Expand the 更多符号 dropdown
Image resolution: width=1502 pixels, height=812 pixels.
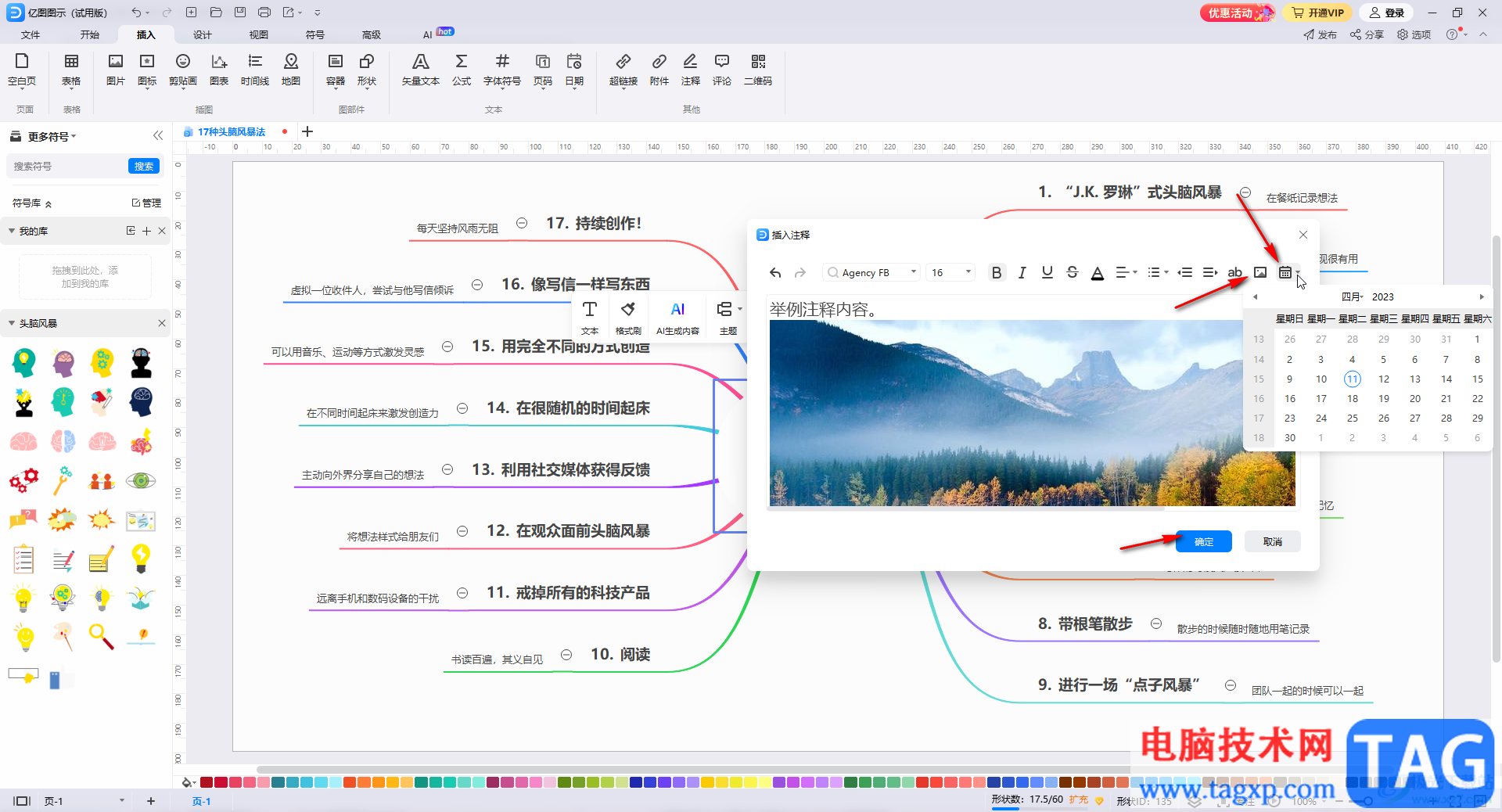[52, 136]
